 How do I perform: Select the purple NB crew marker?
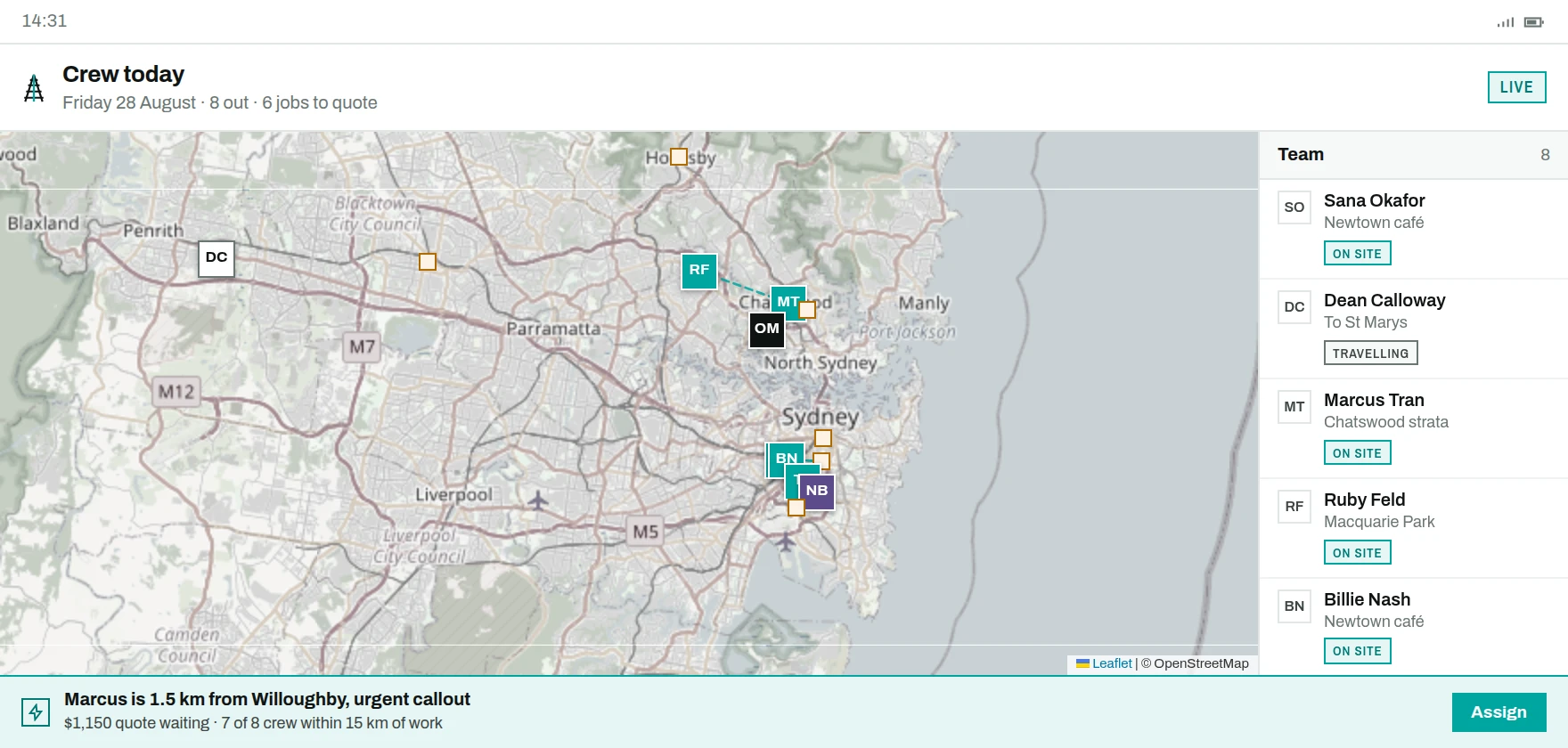tap(817, 492)
